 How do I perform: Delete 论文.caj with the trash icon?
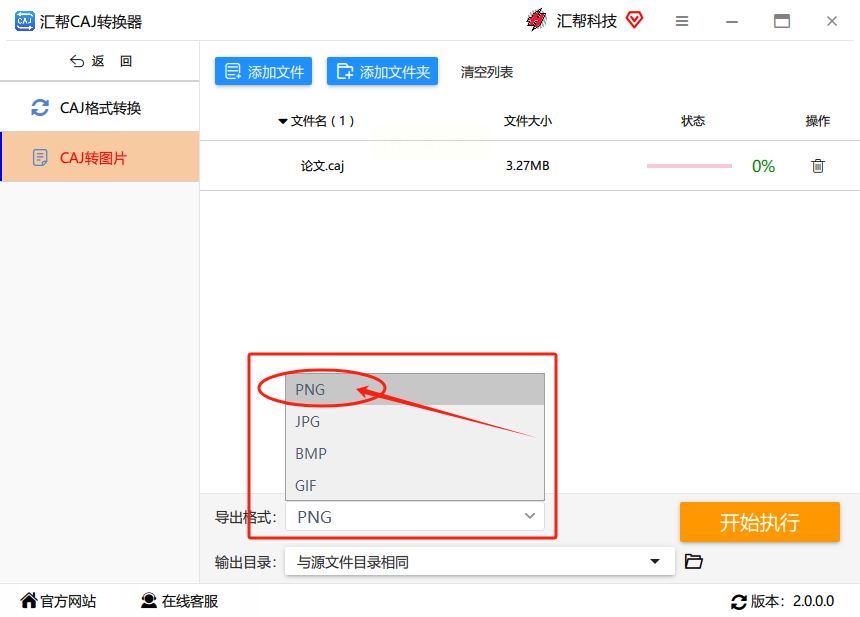click(818, 166)
